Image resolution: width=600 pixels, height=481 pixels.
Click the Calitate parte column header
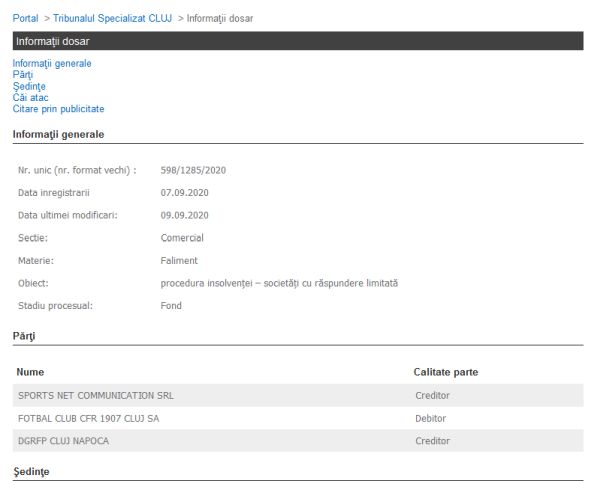tap(446, 372)
